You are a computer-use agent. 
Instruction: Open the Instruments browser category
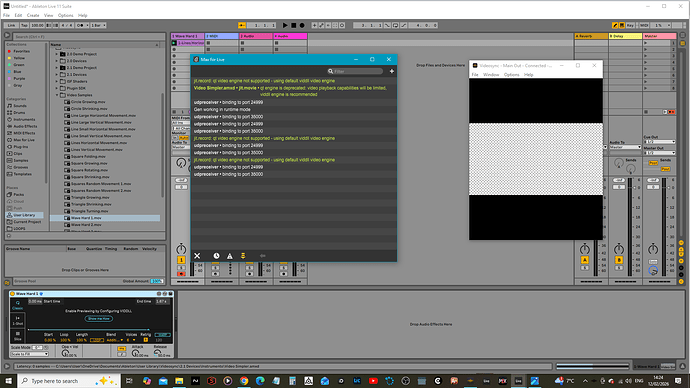(24, 120)
